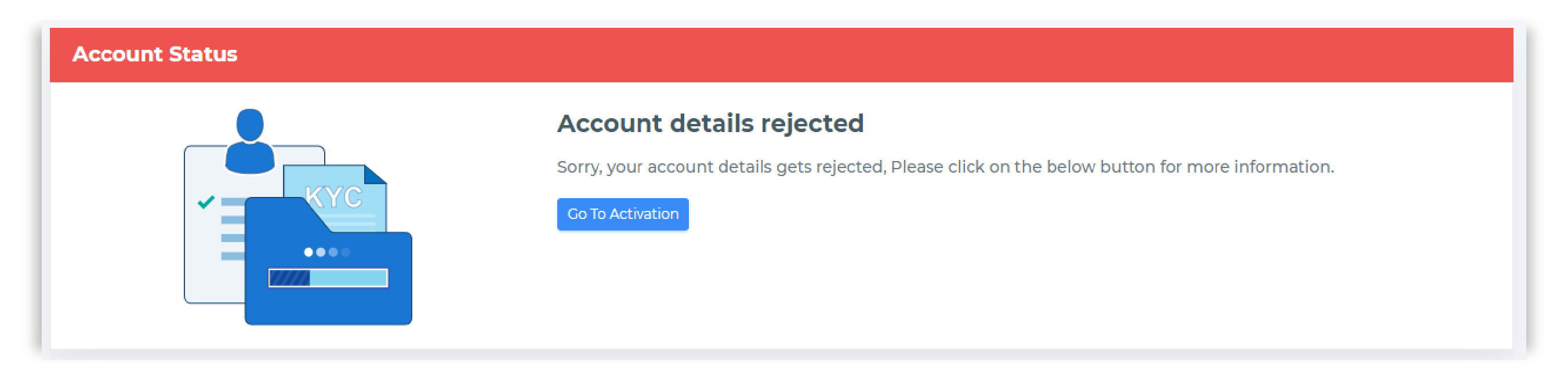1568x380 pixels.
Task: Click the row of loading dots on the folder
Action: click(x=327, y=252)
